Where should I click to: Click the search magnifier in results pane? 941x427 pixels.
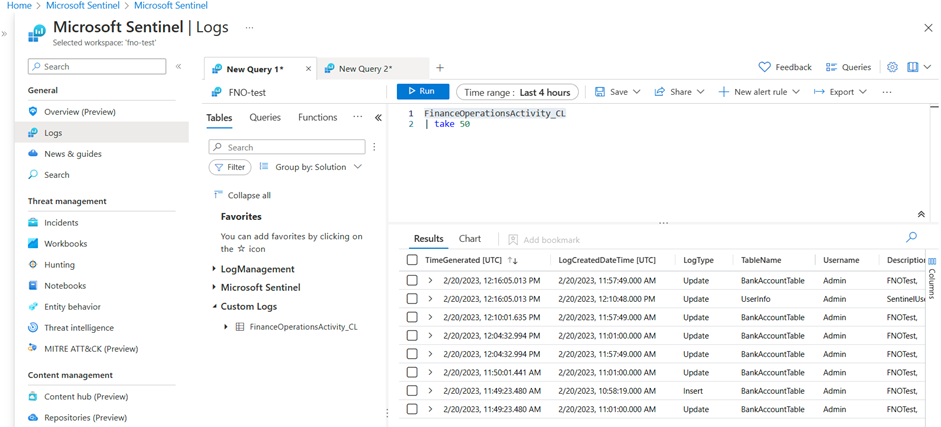pos(911,237)
